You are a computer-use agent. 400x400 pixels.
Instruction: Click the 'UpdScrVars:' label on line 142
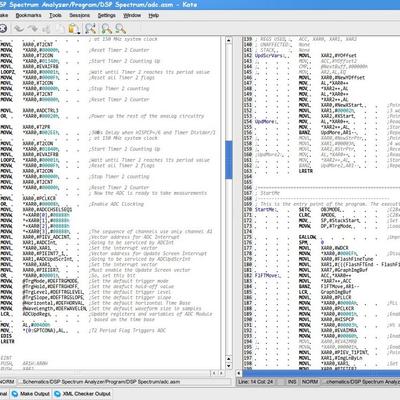tap(269, 56)
